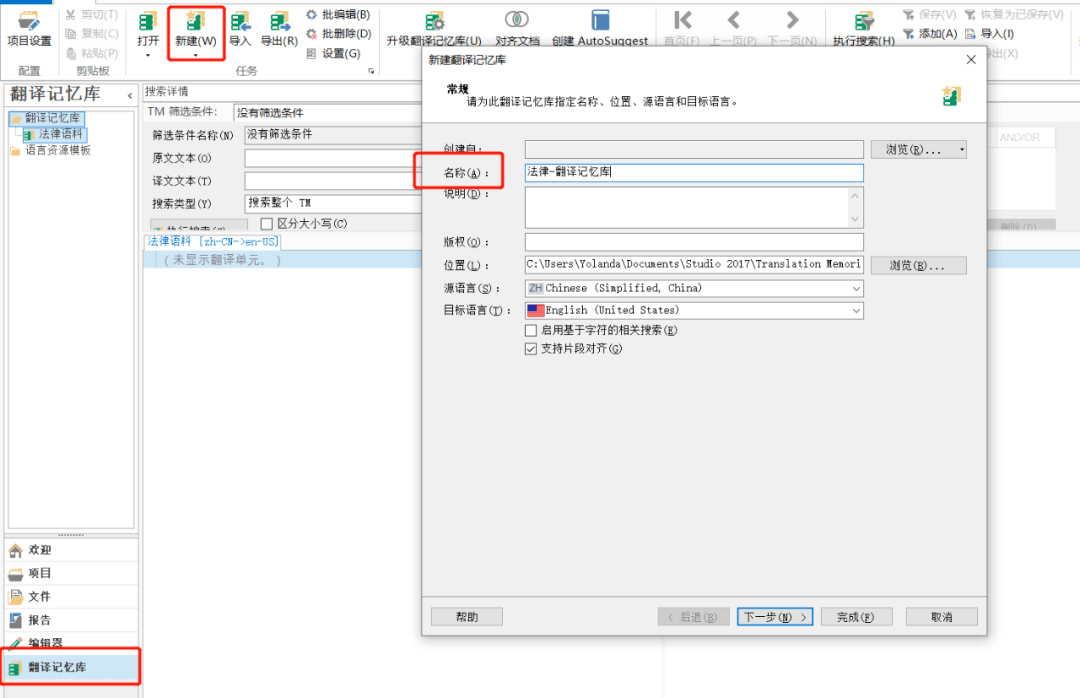Click the 批编辑(B) batch edit icon
The width and height of the screenshot is (1080, 698).
click(x=338, y=14)
